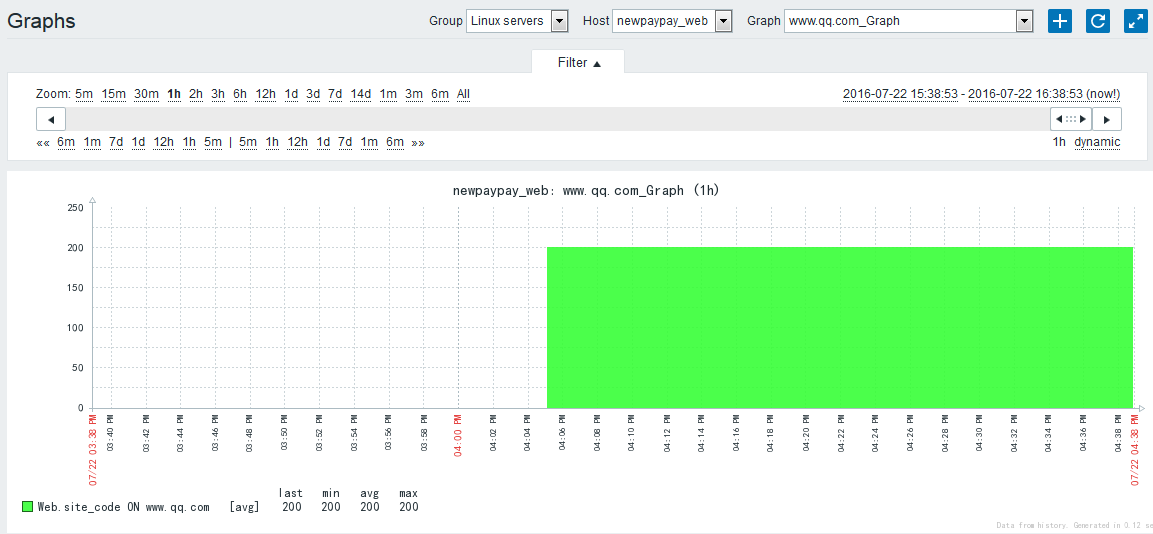This screenshot has width=1153, height=534.
Task: Click the Graphs page heading
Action: [41, 21]
